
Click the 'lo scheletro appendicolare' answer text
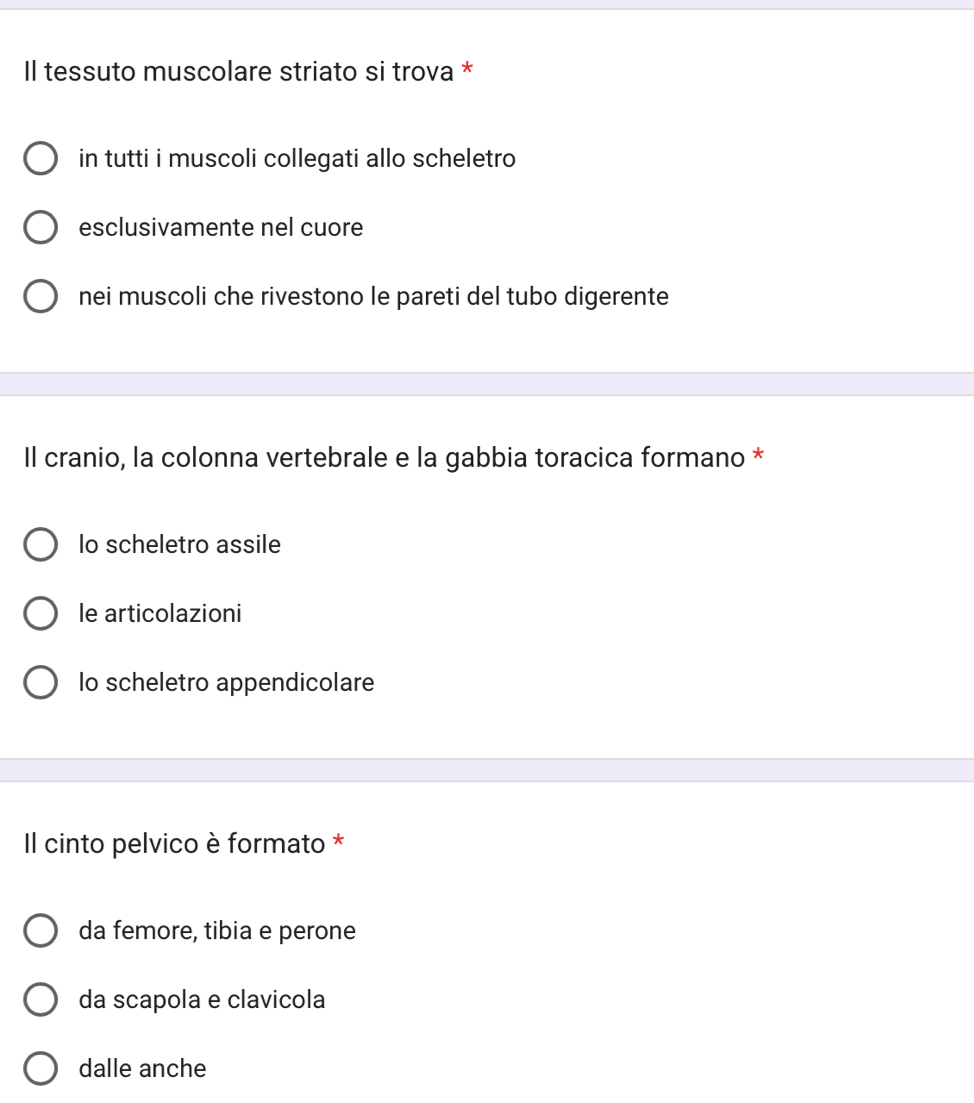click(x=226, y=683)
